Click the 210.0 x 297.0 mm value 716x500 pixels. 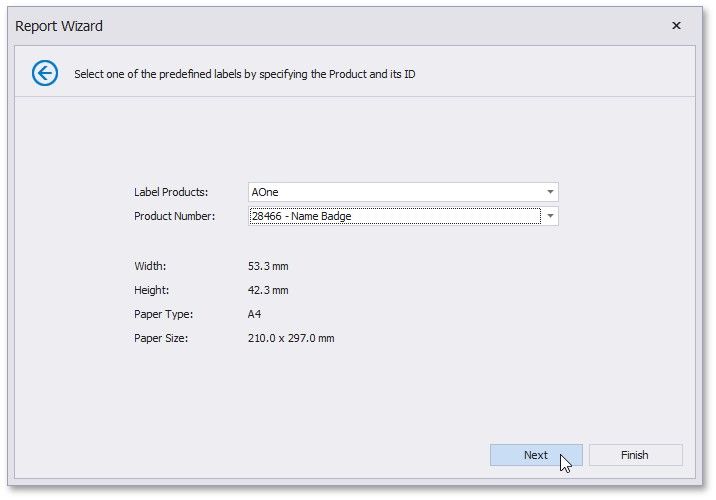coord(291,338)
